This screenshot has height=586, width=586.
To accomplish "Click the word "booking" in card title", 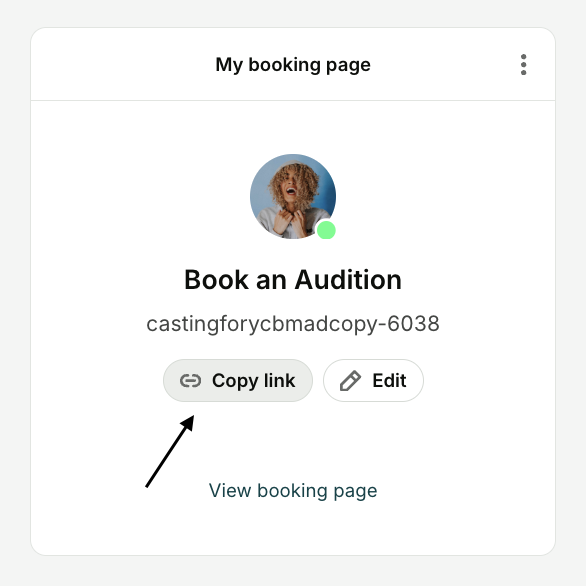I will 284,65.
